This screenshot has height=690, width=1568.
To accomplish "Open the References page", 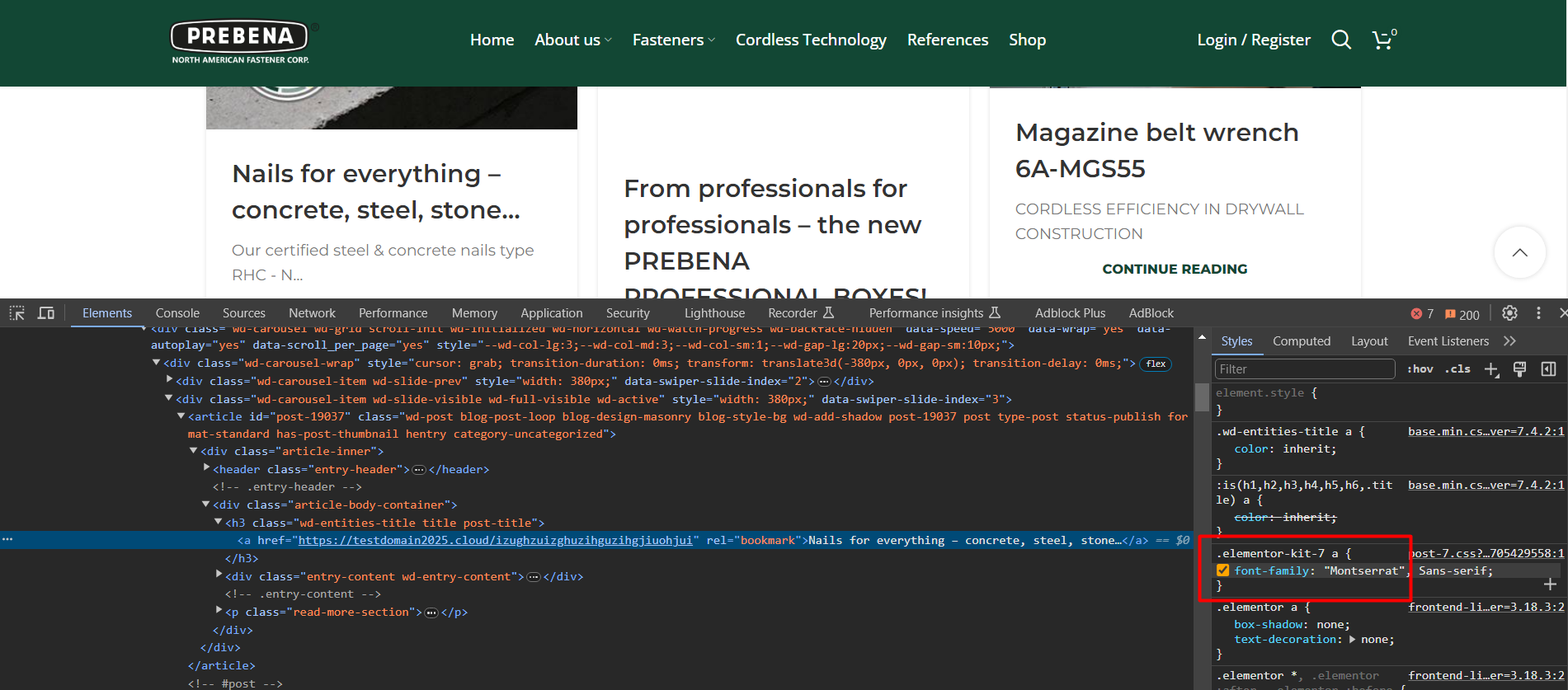I will coord(948,40).
